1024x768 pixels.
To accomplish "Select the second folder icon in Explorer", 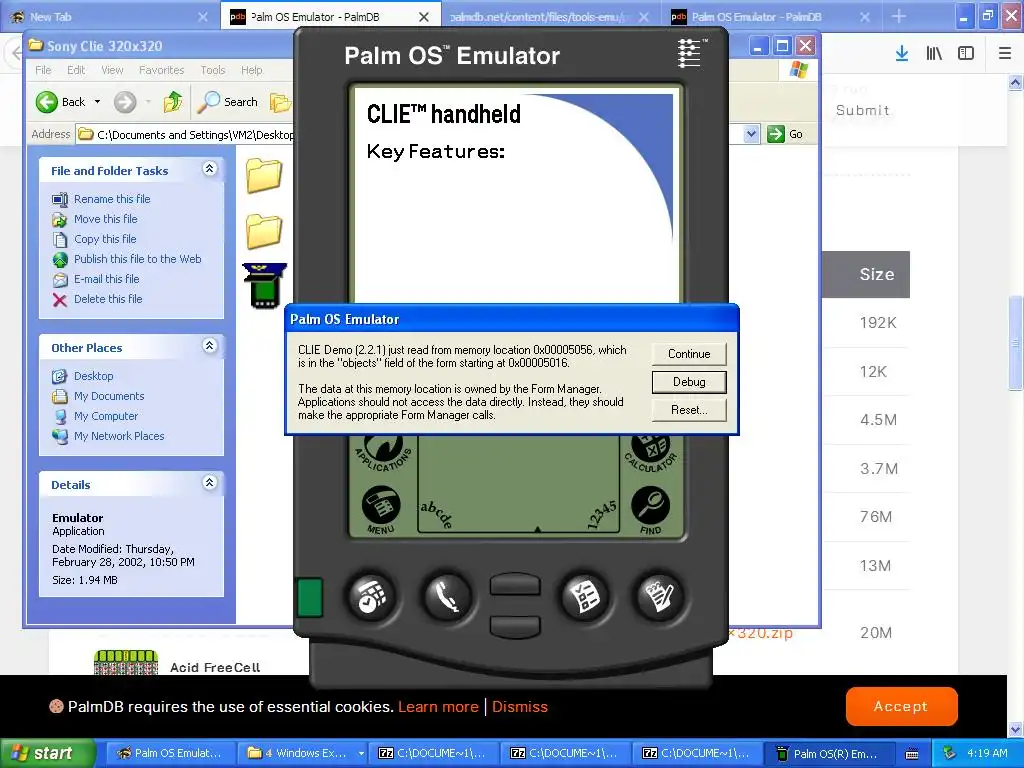I will pos(264,231).
